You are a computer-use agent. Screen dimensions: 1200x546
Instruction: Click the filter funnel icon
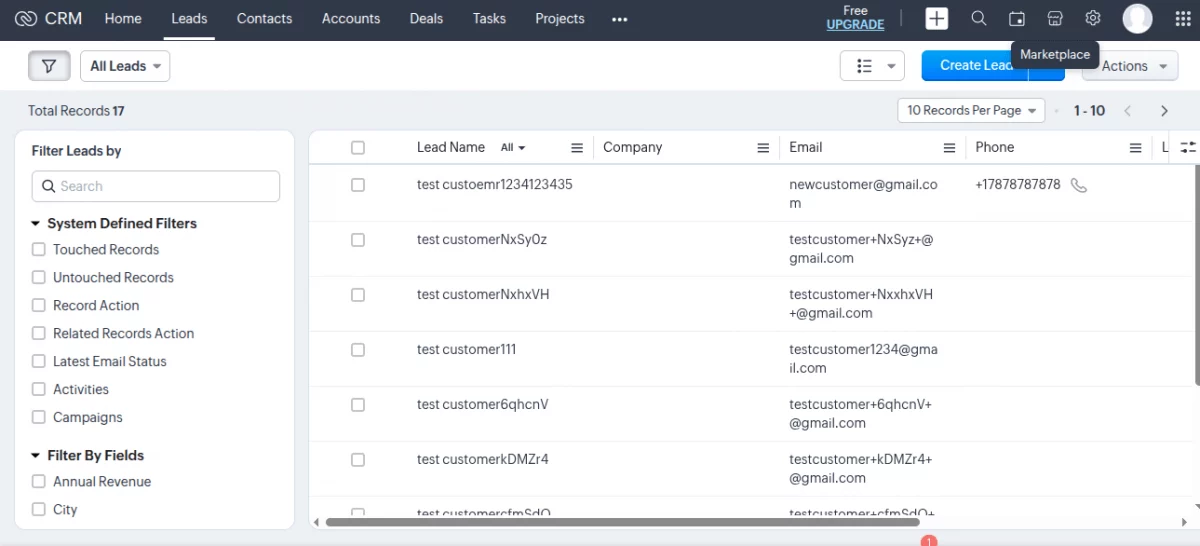click(49, 66)
